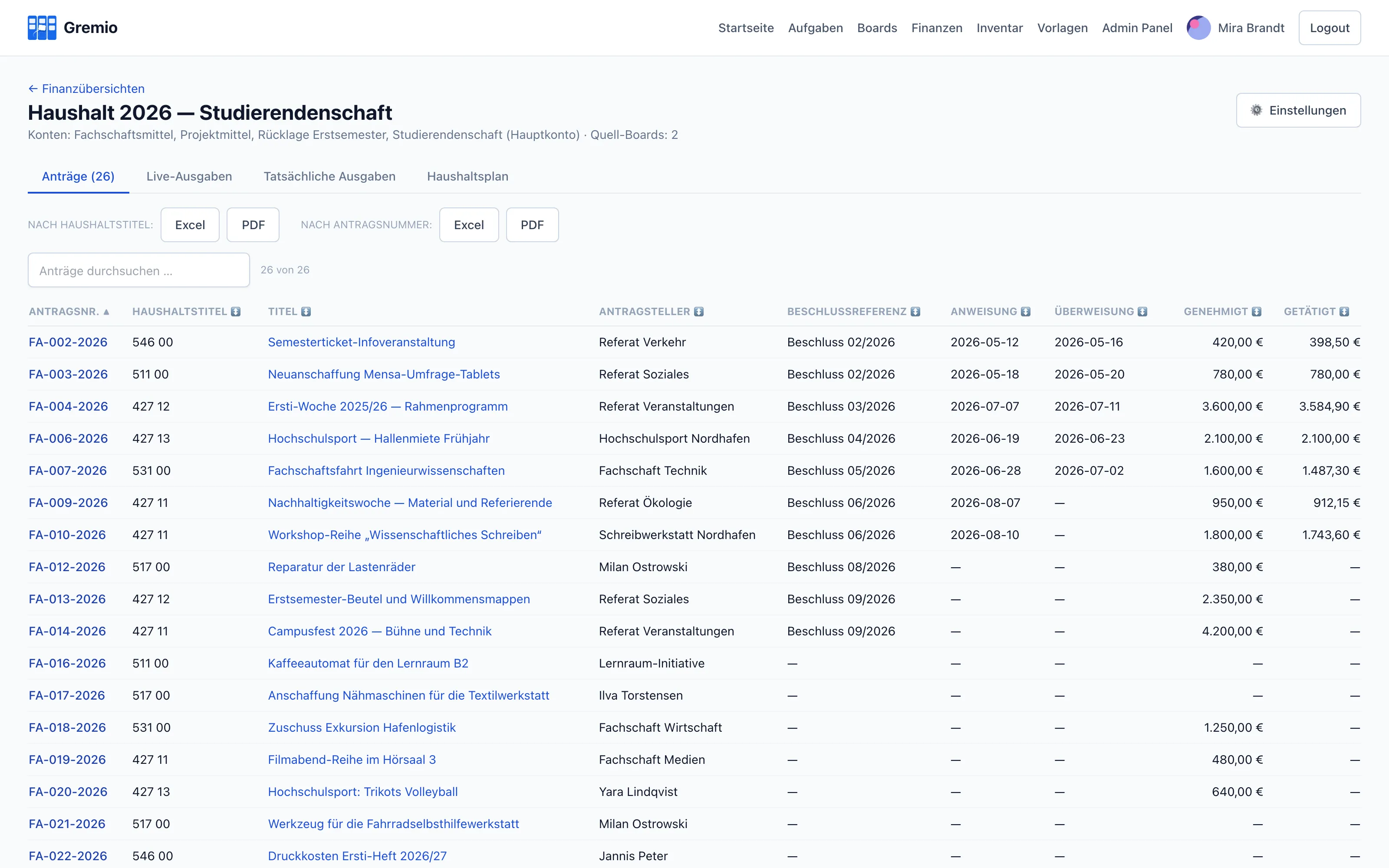This screenshot has height=868, width=1389.
Task: Click the 2026-08-10 Anweisung date
Action: [985, 535]
